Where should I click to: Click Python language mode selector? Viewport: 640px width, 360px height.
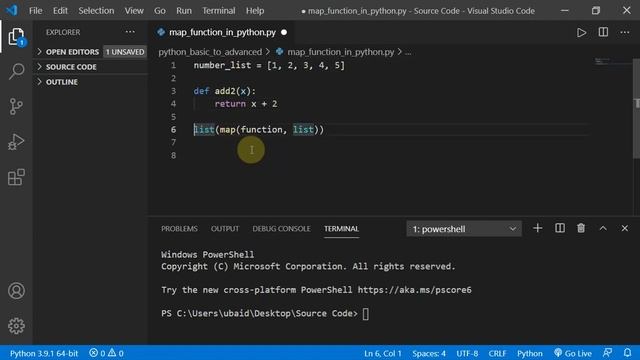[x=530, y=353]
